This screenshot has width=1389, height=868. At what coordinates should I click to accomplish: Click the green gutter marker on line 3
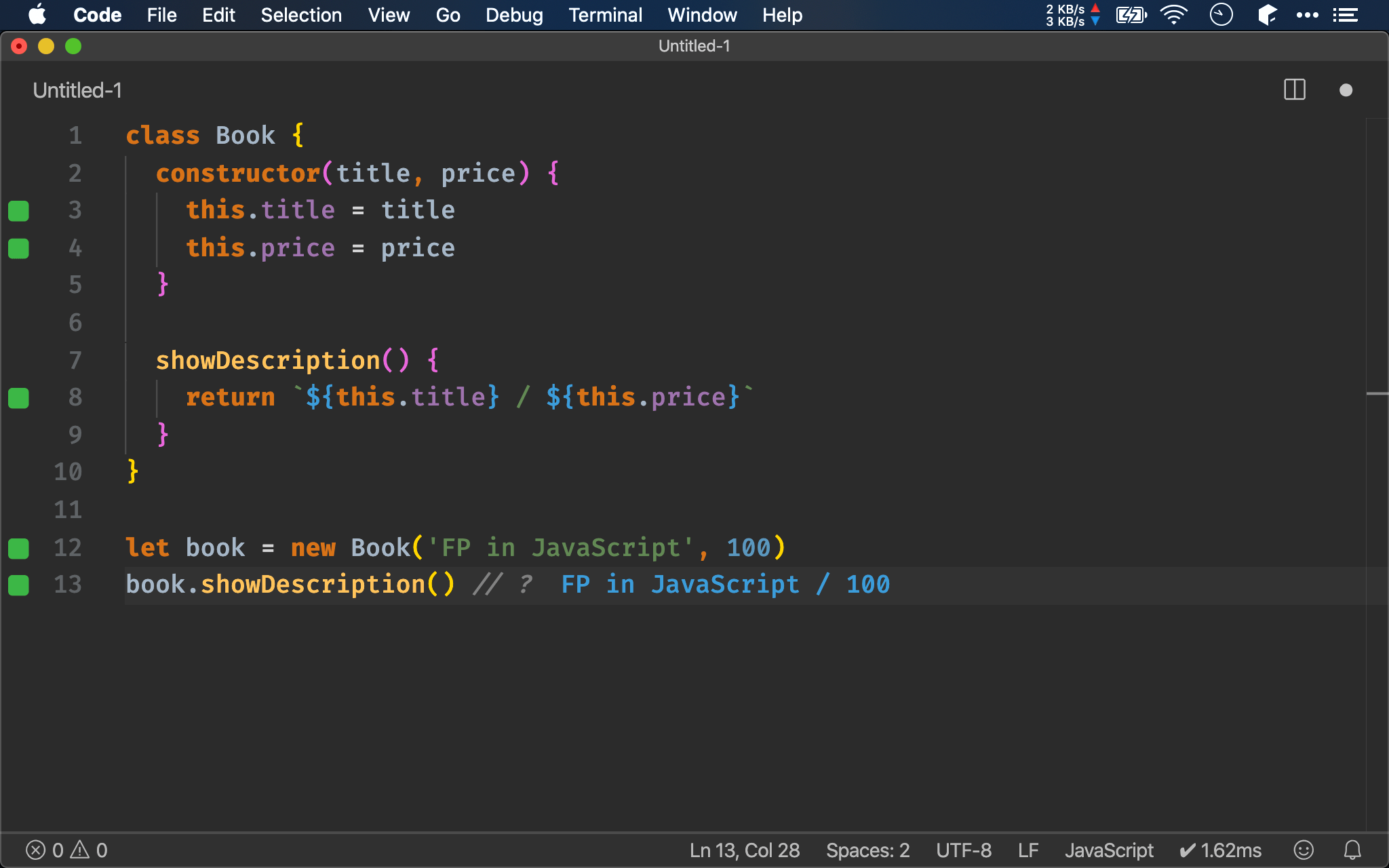click(18, 211)
